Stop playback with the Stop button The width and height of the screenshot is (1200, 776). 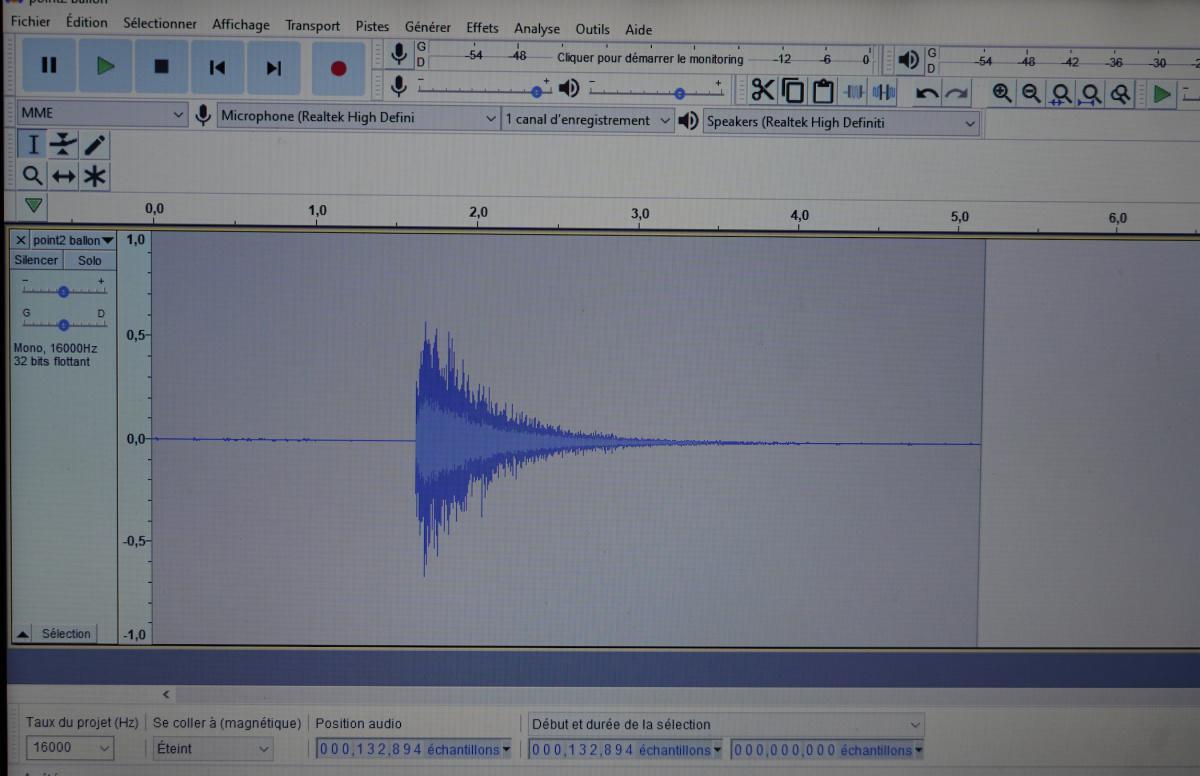(x=161, y=67)
